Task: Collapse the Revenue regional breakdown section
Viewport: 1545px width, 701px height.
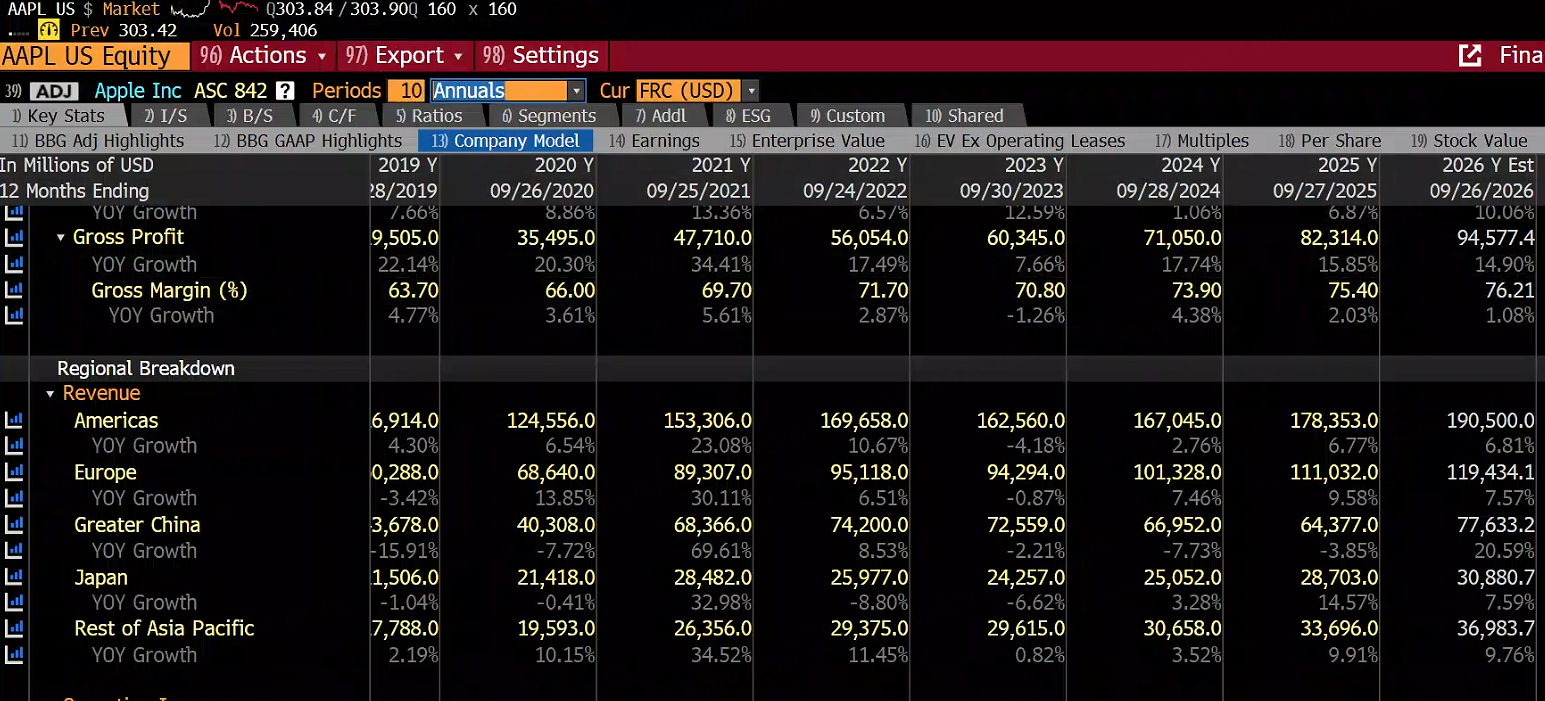Action: point(50,394)
